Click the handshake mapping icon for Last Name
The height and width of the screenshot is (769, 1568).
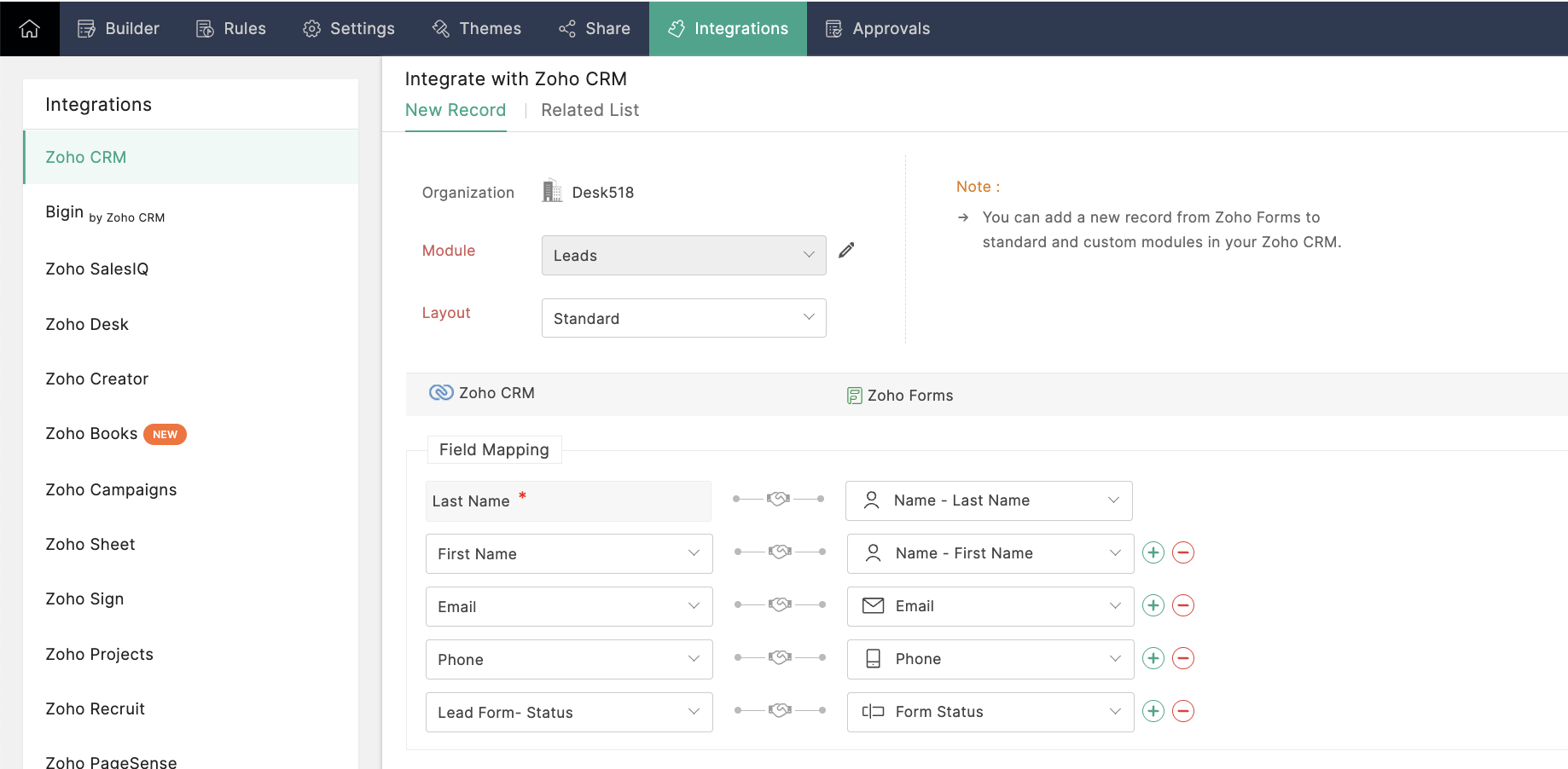tap(778, 499)
